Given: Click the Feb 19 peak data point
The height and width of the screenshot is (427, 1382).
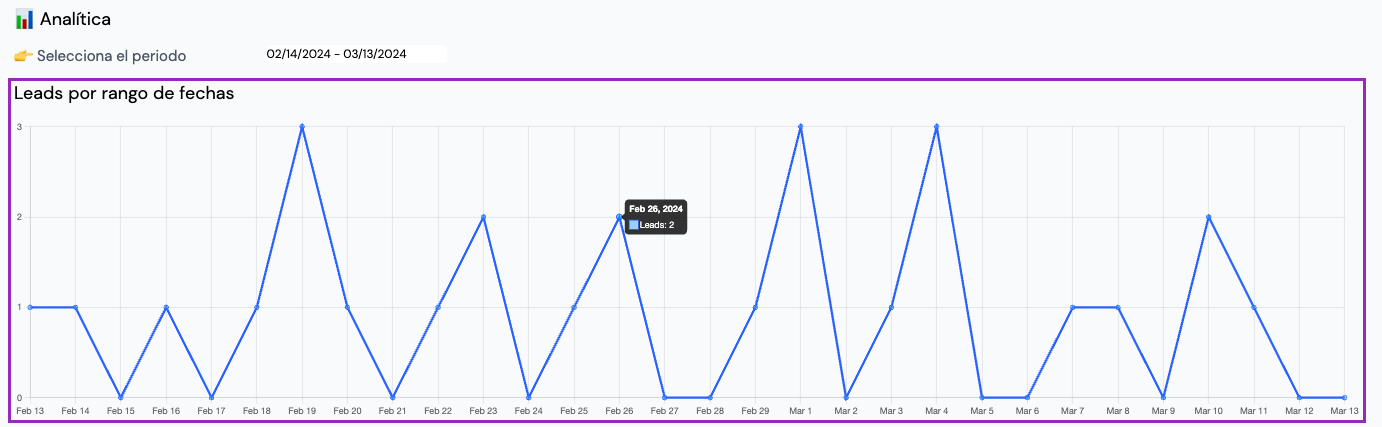Looking at the screenshot, I should point(302,127).
